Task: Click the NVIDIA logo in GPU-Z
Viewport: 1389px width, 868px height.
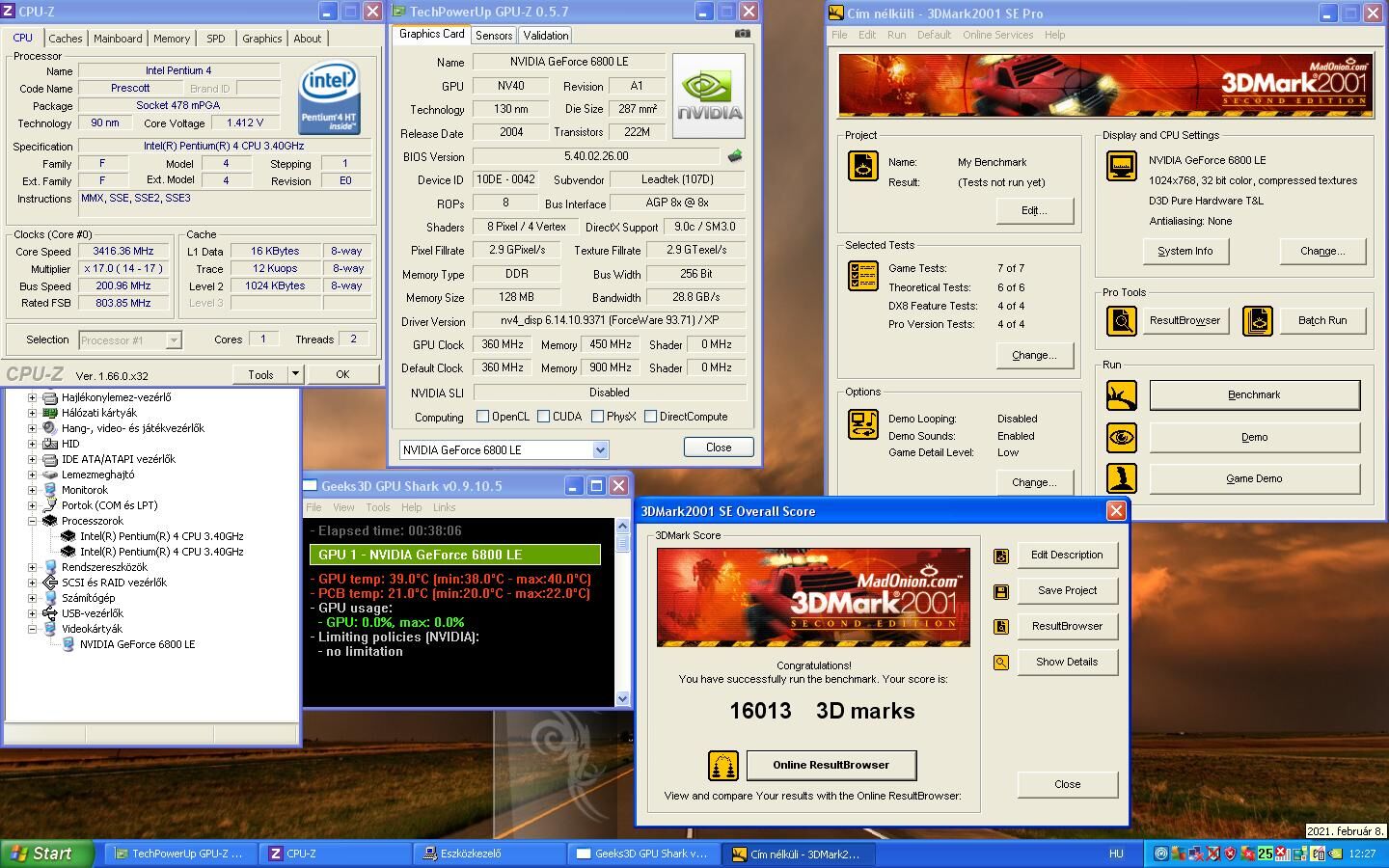Action: tap(709, 95)
